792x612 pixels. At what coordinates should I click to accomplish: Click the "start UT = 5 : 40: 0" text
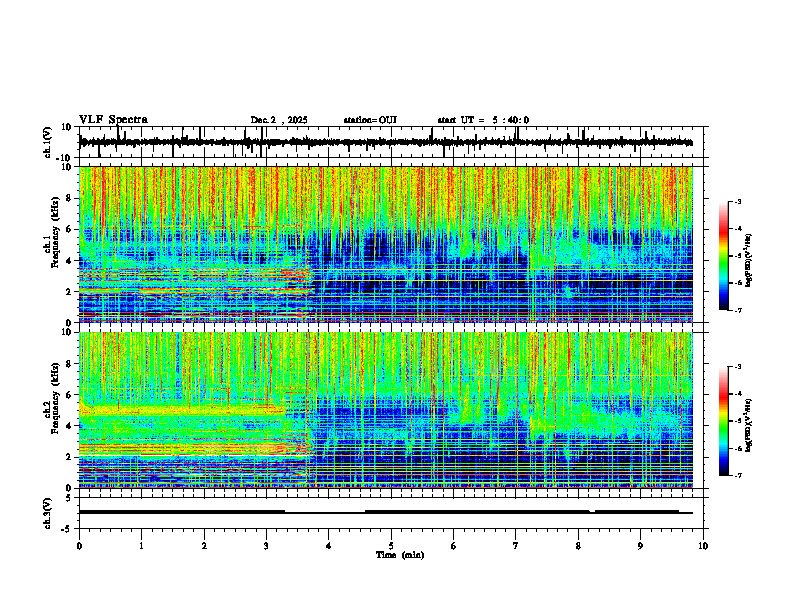click(483, 120)
